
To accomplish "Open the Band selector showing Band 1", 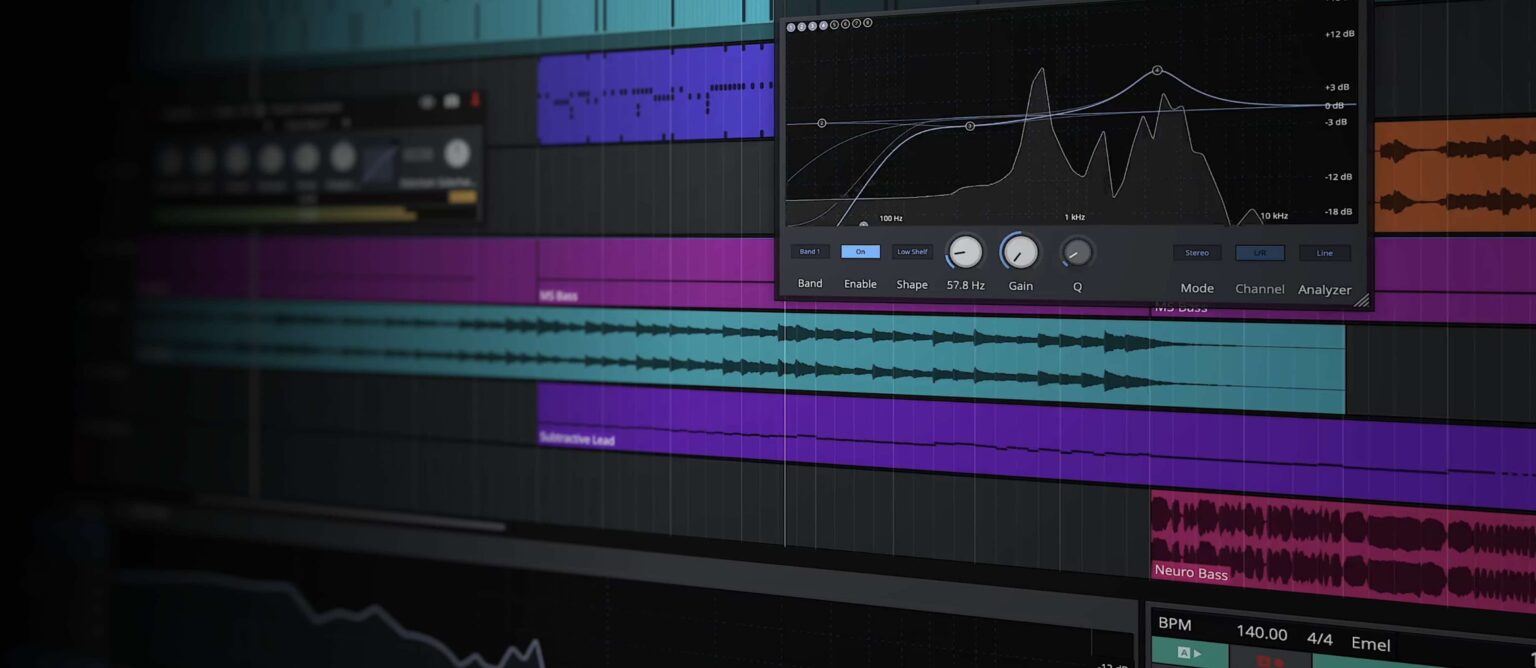I will [809, 251].
